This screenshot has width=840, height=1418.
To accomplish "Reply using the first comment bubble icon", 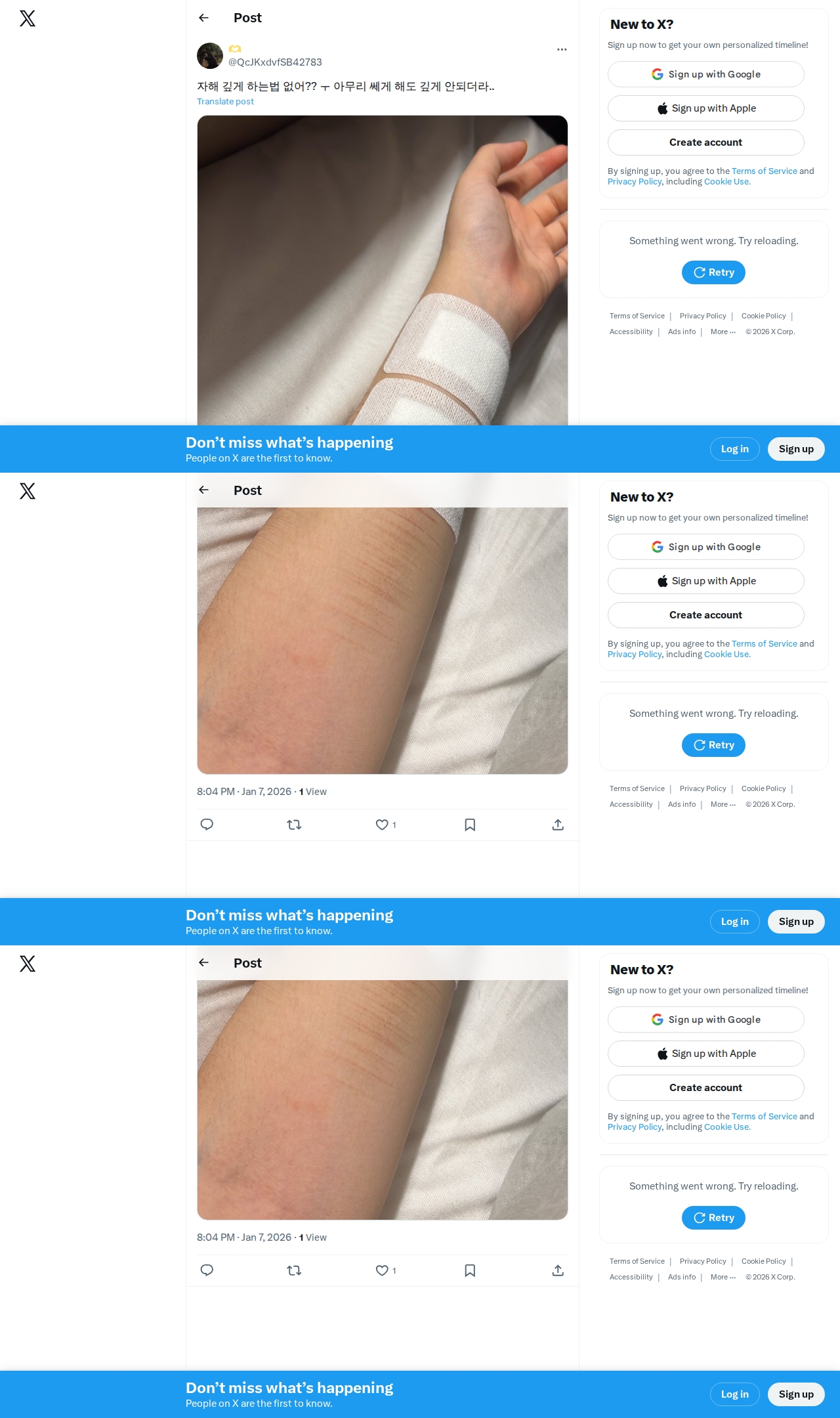I will pyautogui.click(x=207, y=825).
